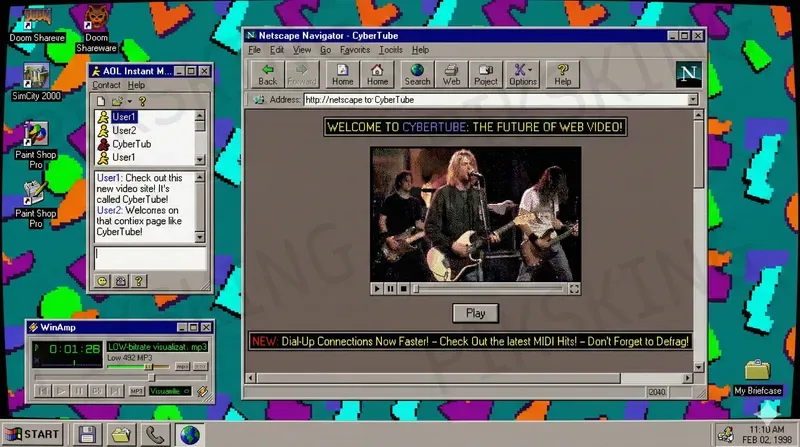Open Doom Shareve desktop icon with DOOM logo
This screenshot has width=800, height=447.
pos(37,26)
